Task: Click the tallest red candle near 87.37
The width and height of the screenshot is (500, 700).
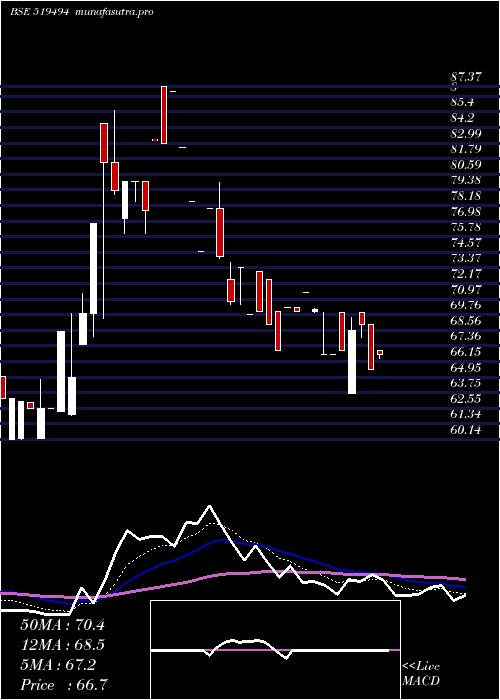Action: [x=164, y=115]
